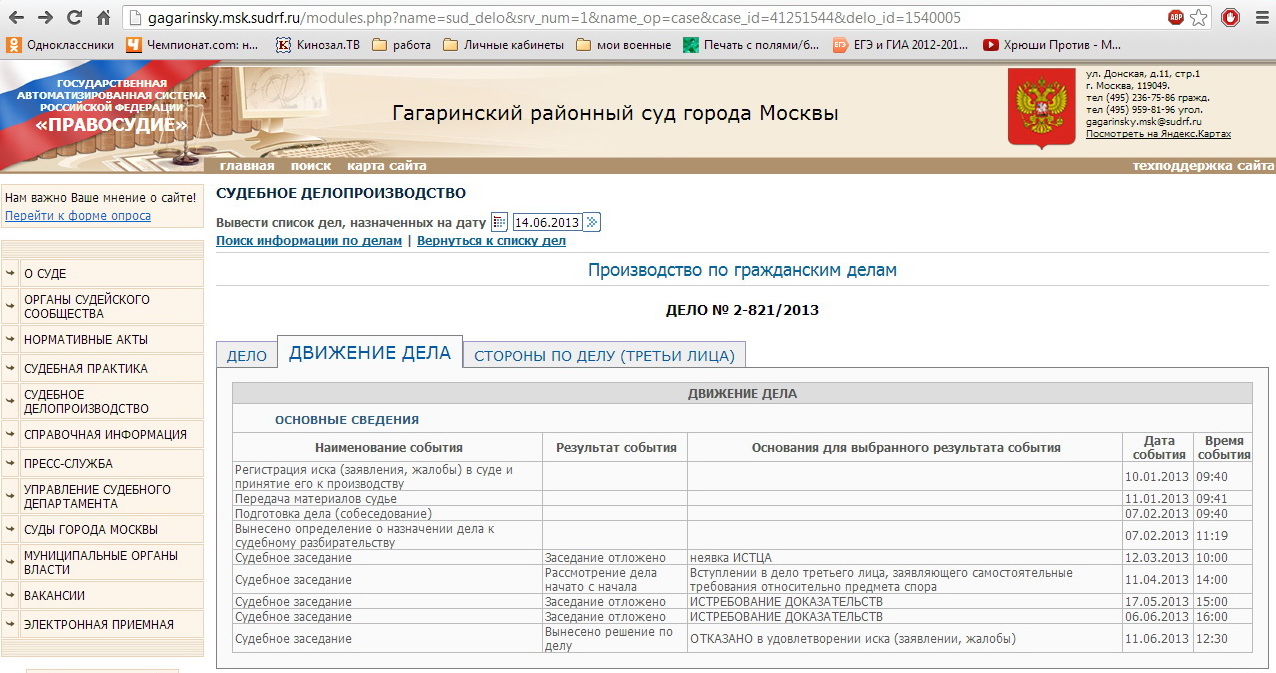
Task: Click the browser forward arrow
Action: click(x=46, y=18)
